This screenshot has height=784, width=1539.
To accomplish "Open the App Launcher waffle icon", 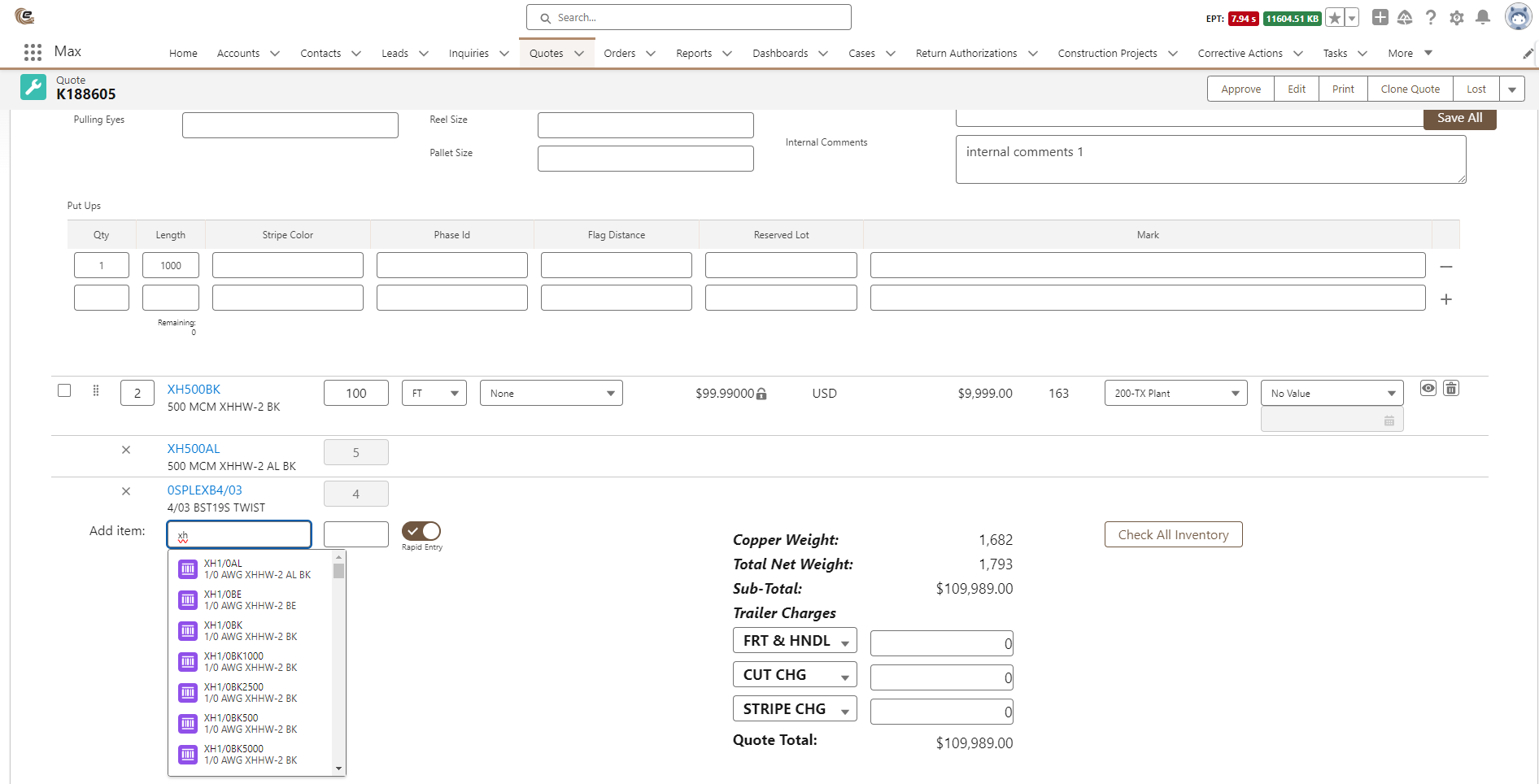I will [x=33, y=51].
